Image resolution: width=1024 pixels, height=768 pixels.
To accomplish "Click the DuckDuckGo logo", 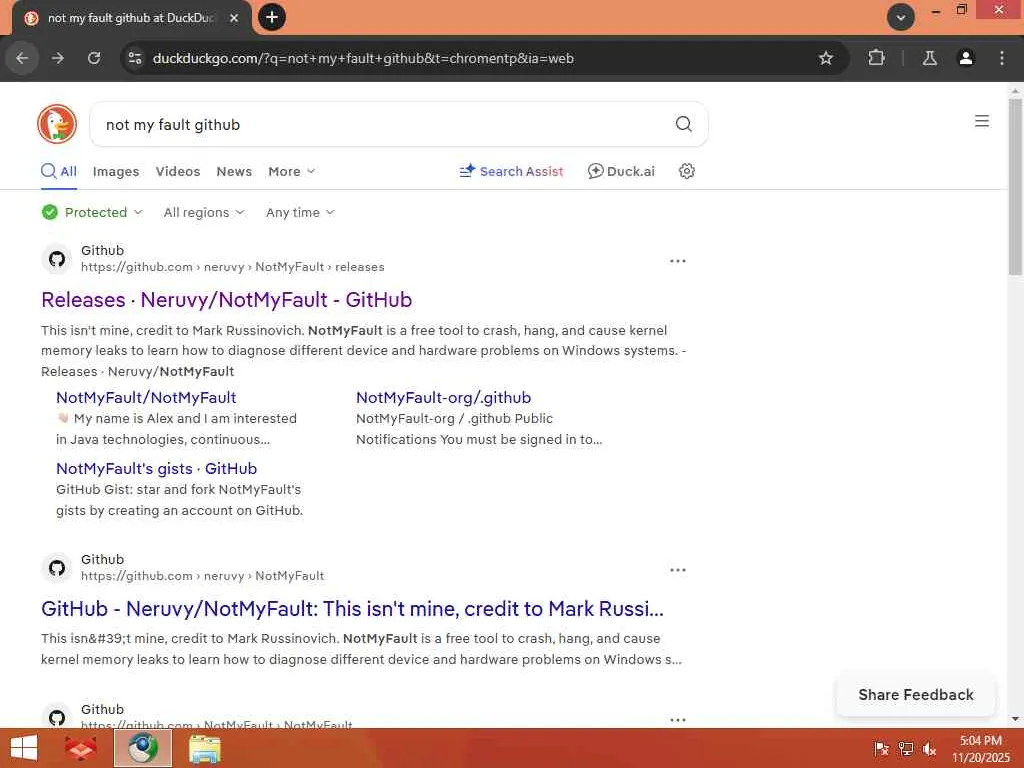I will tap(57, 123).
